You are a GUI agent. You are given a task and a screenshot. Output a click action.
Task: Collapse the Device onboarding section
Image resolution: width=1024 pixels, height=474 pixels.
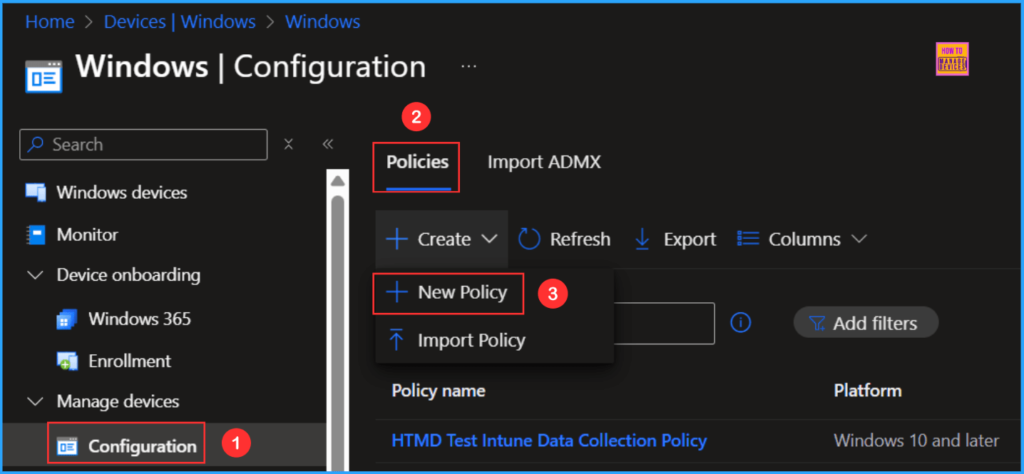[36, 275]
